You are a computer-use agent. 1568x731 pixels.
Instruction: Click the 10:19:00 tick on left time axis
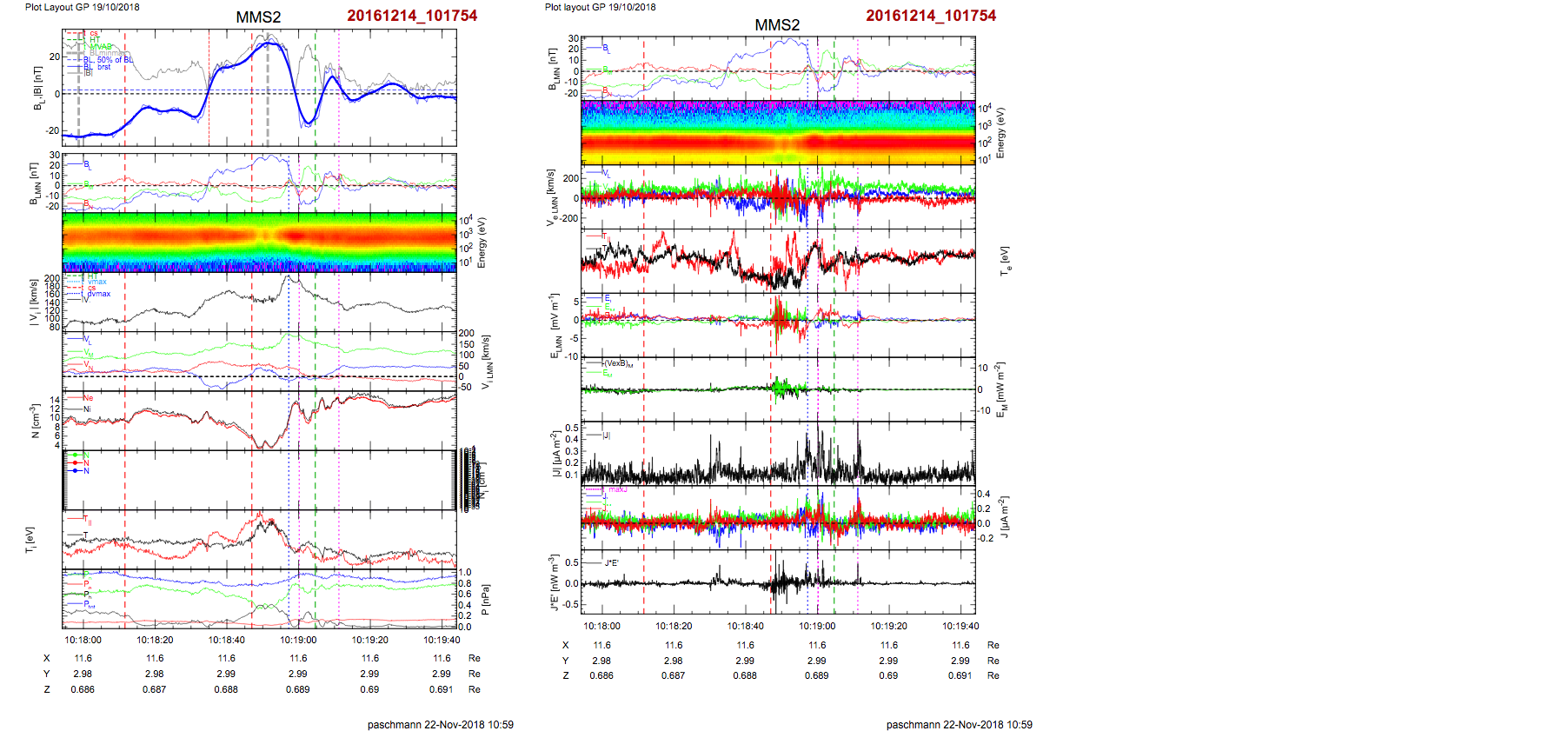point(298,640)
